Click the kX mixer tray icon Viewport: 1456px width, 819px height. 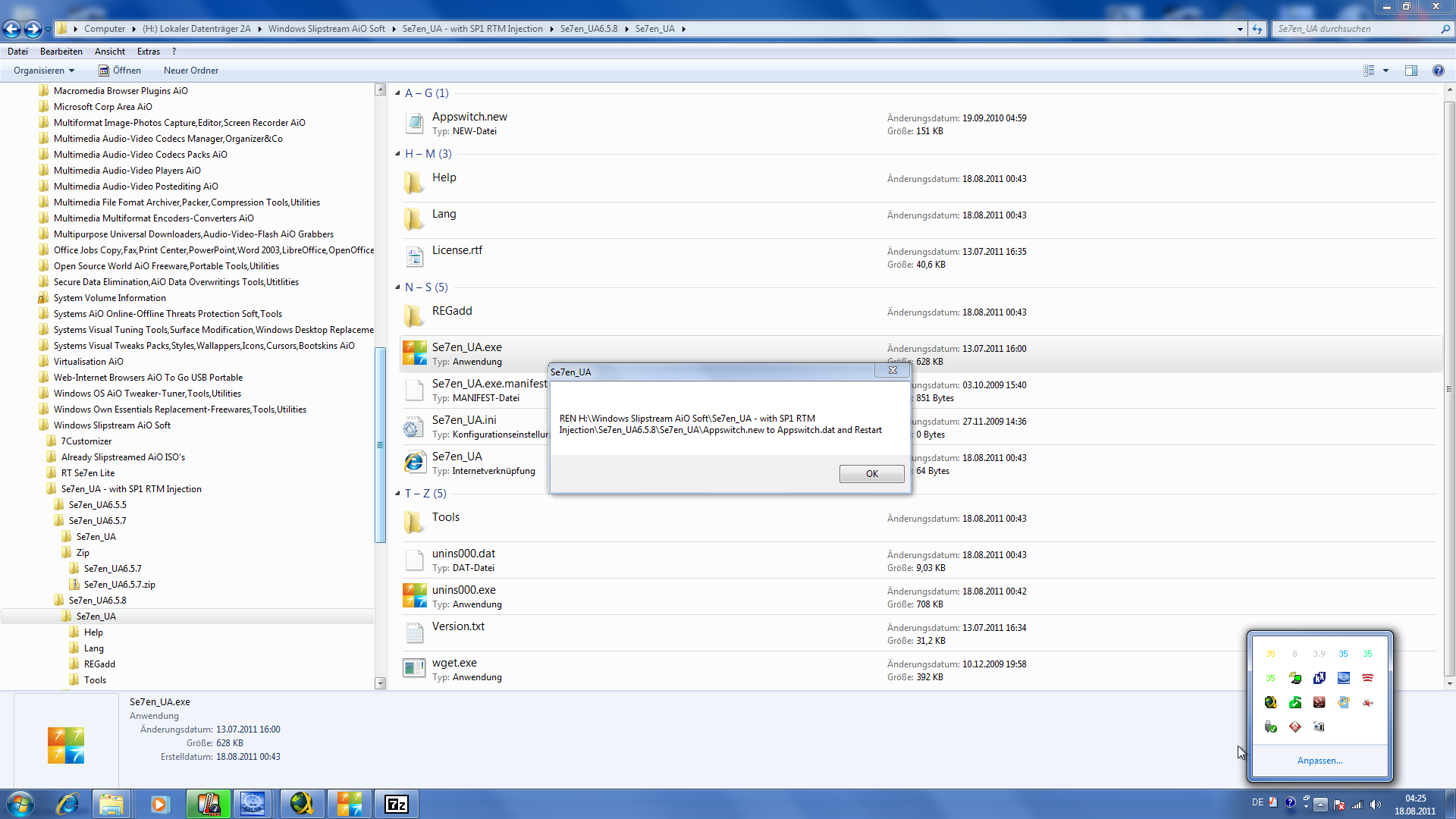tap(1319, 678)
